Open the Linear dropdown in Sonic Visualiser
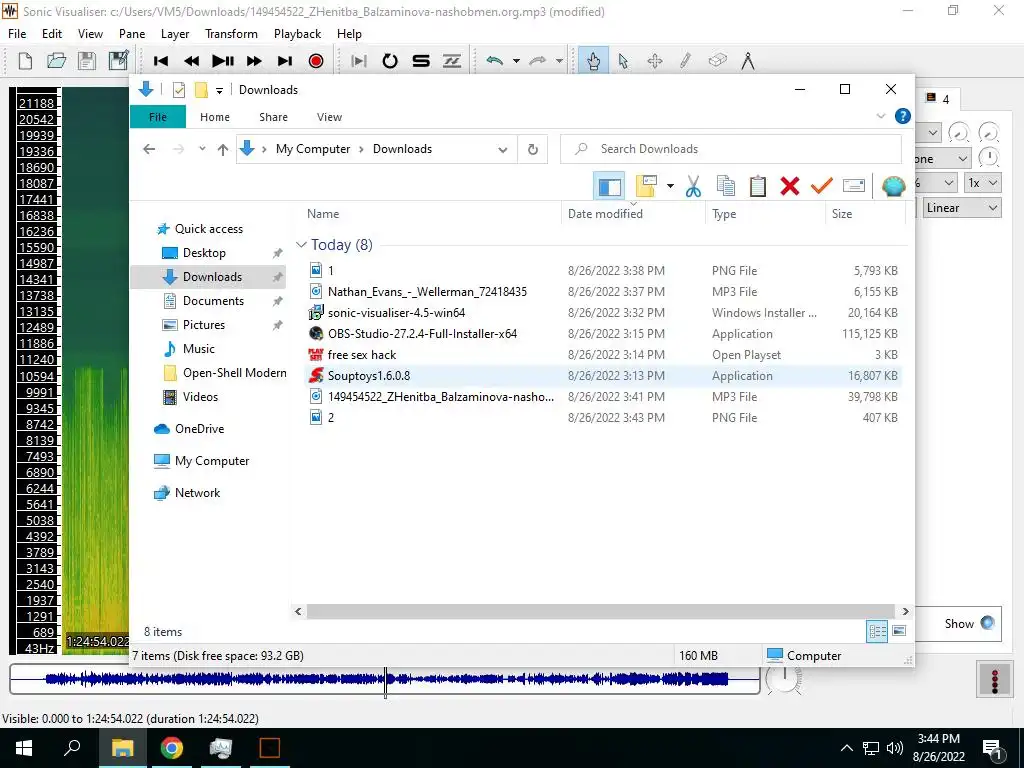Viewport: 1024px width, 768px height. (961, 208)
